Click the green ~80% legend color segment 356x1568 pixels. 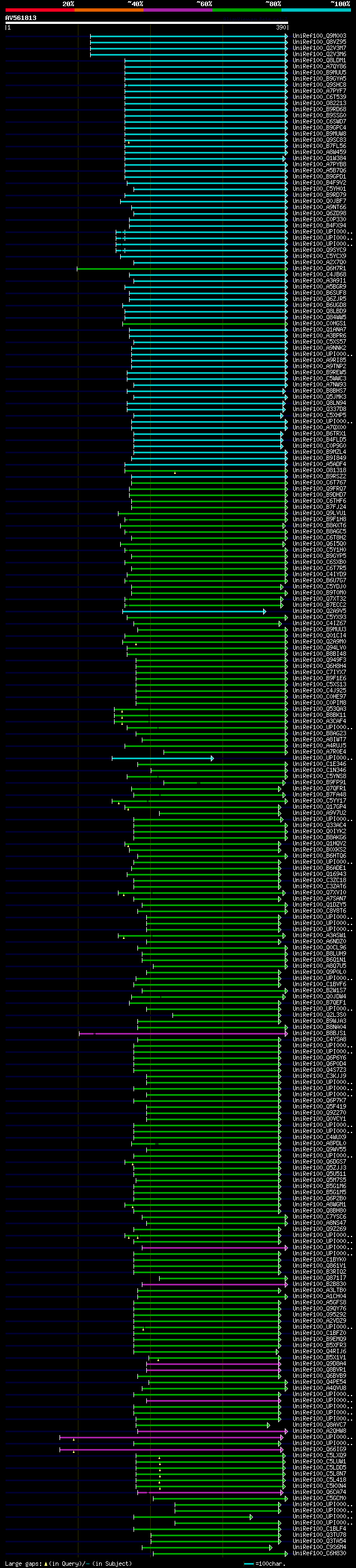click(247, 10)
